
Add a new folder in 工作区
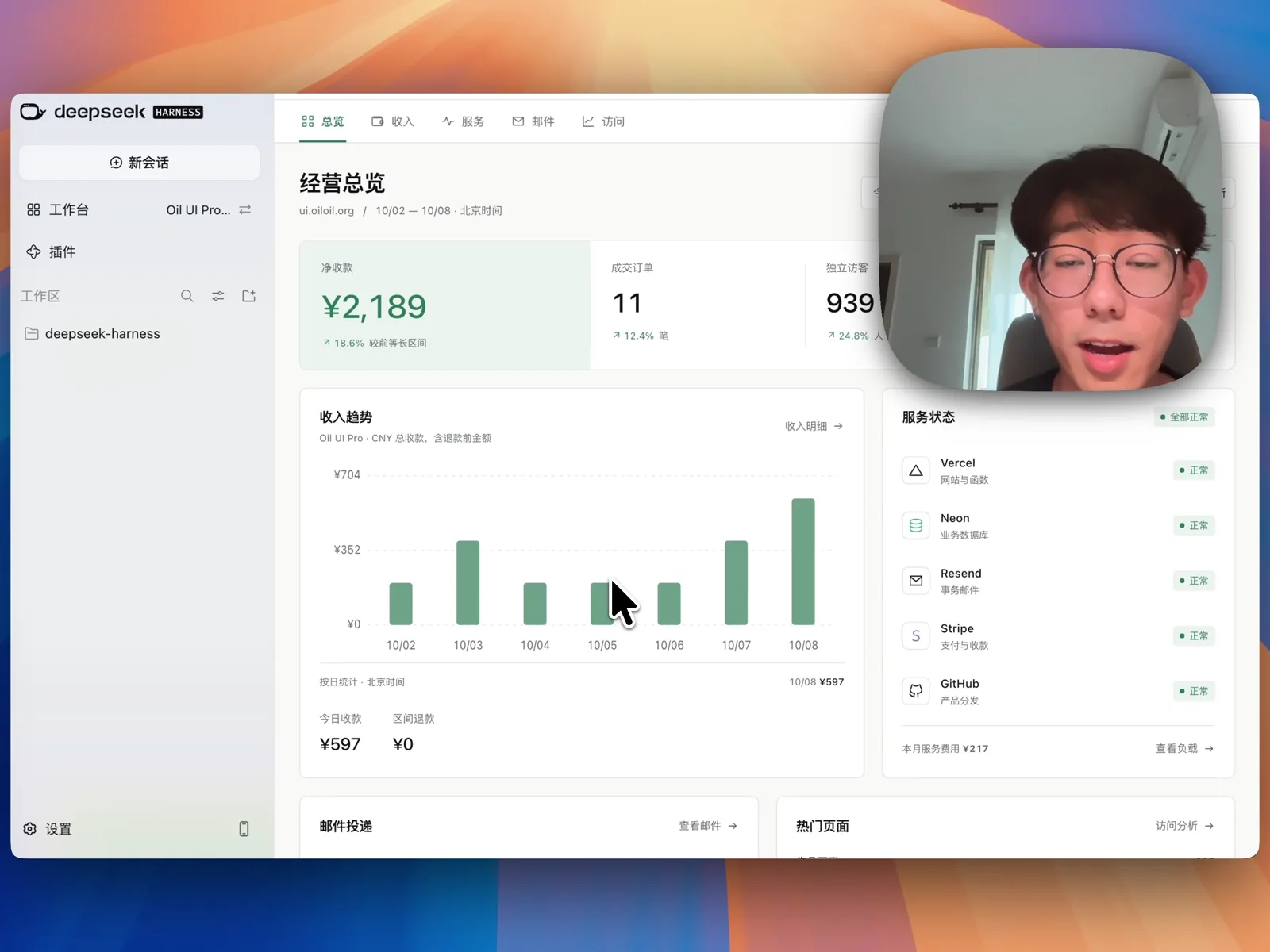point(249,296)
